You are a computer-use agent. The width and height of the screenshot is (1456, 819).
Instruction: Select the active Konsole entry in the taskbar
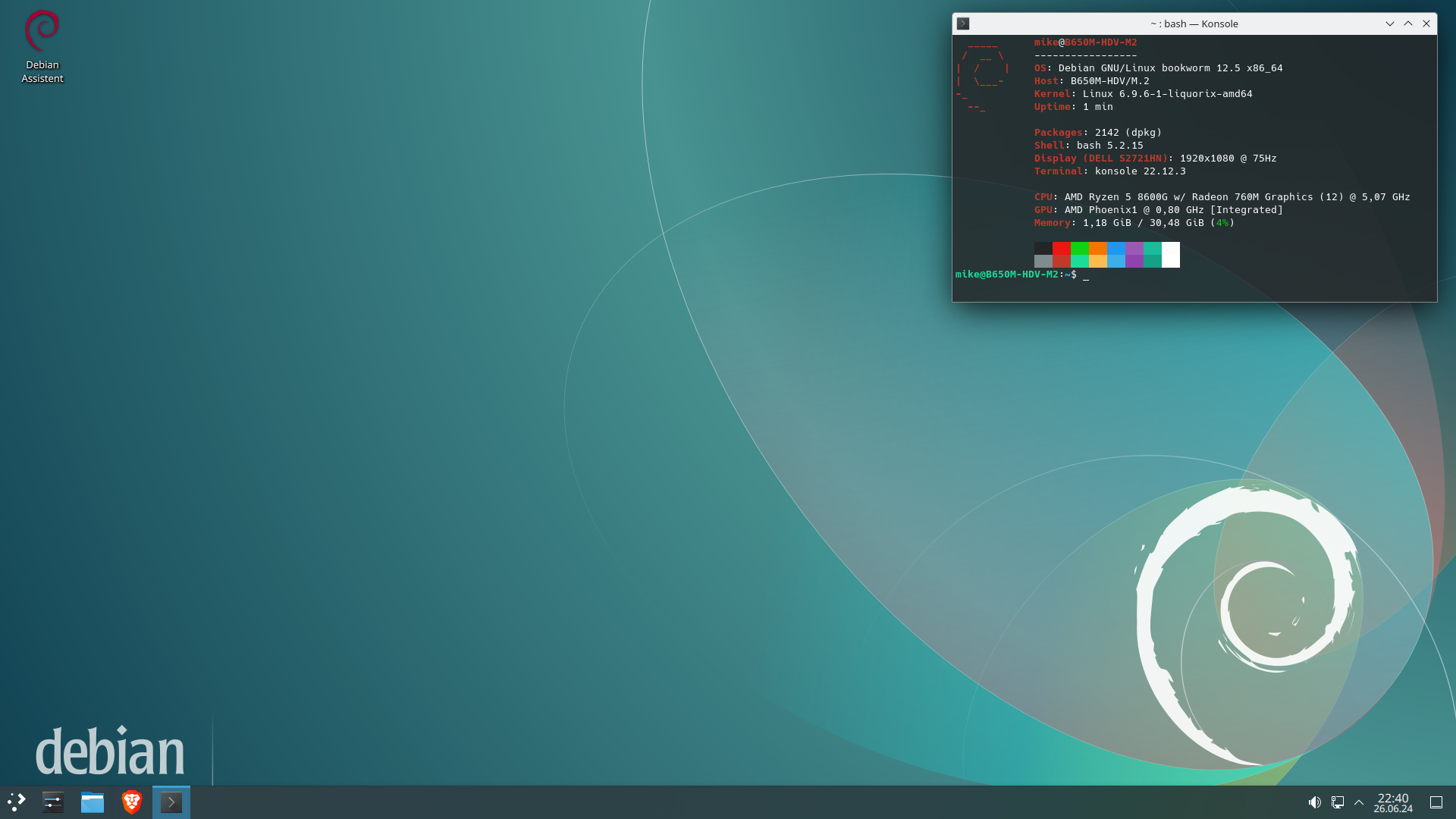[x=171, y=802]
